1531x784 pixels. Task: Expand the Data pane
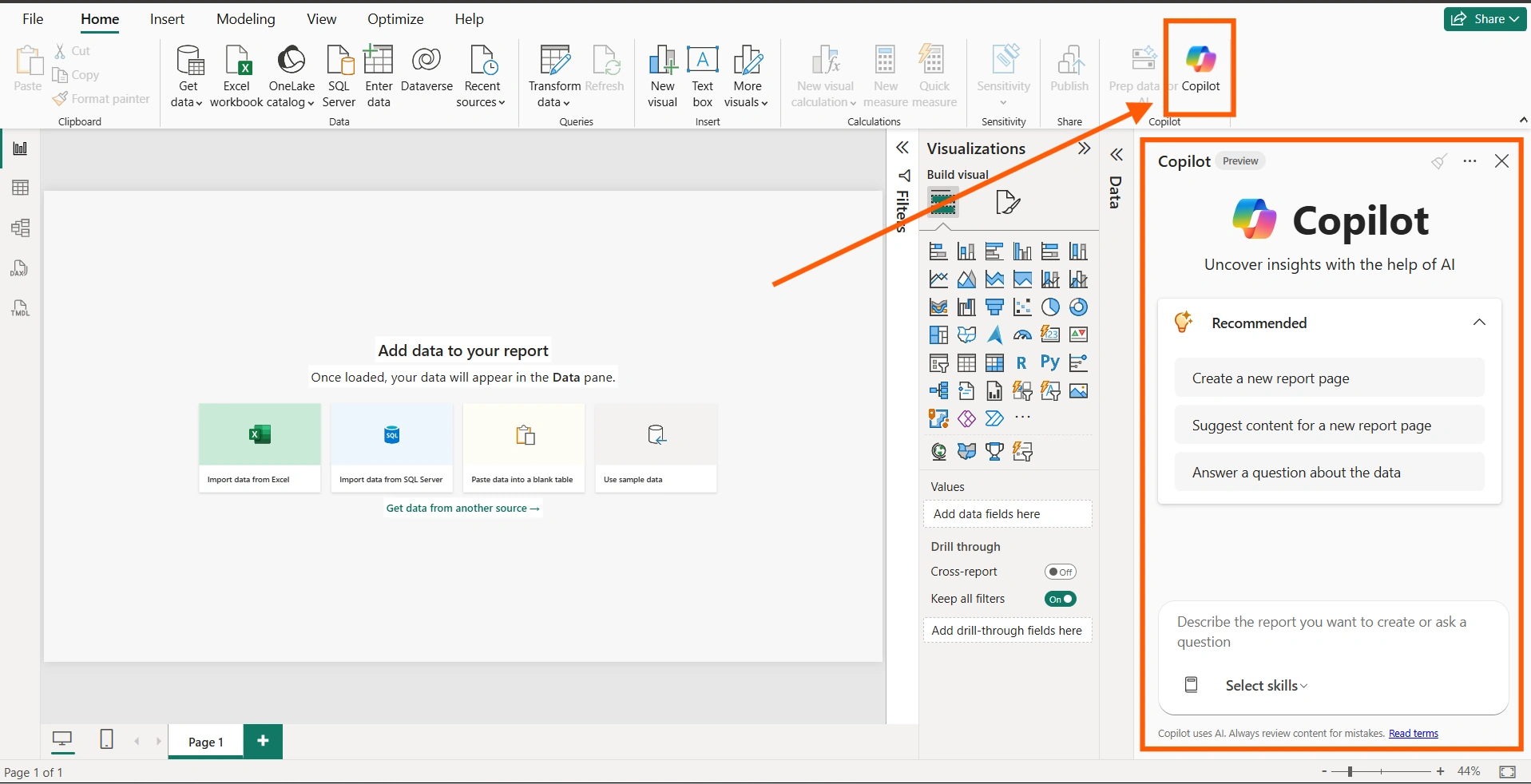coord(1117,154)
